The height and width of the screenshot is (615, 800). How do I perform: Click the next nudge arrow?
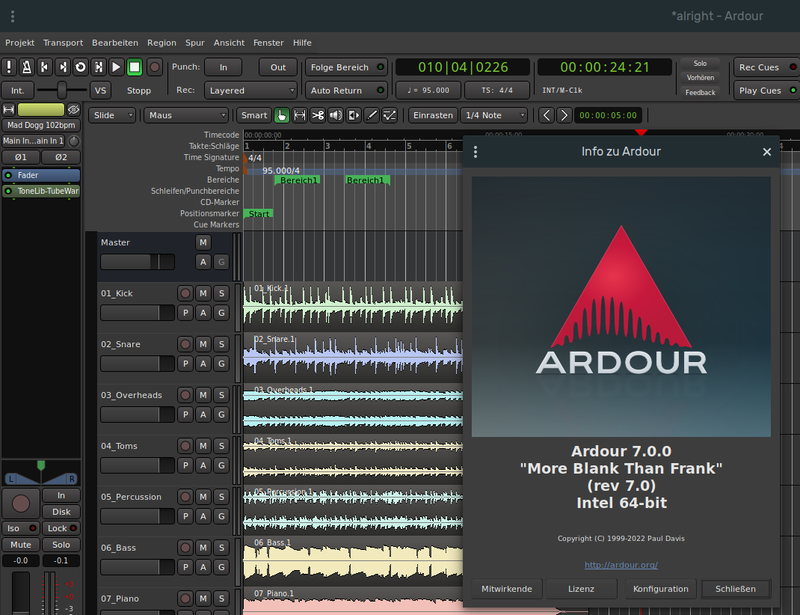tap(564, 115)
